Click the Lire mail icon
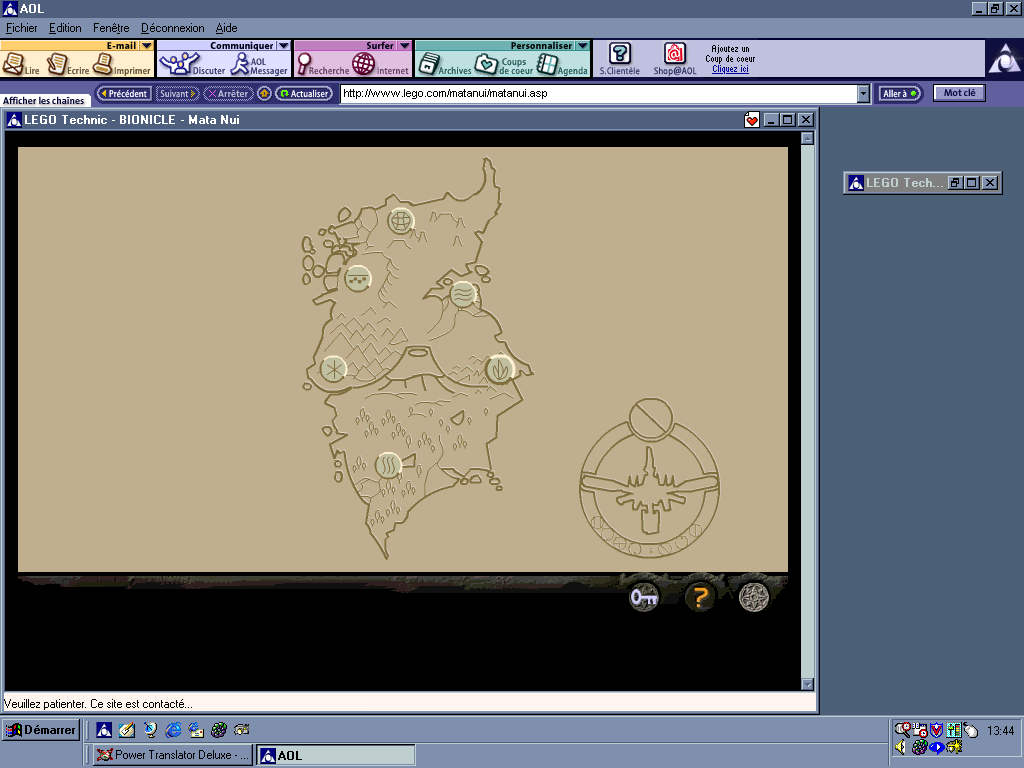 pos(21,64)
